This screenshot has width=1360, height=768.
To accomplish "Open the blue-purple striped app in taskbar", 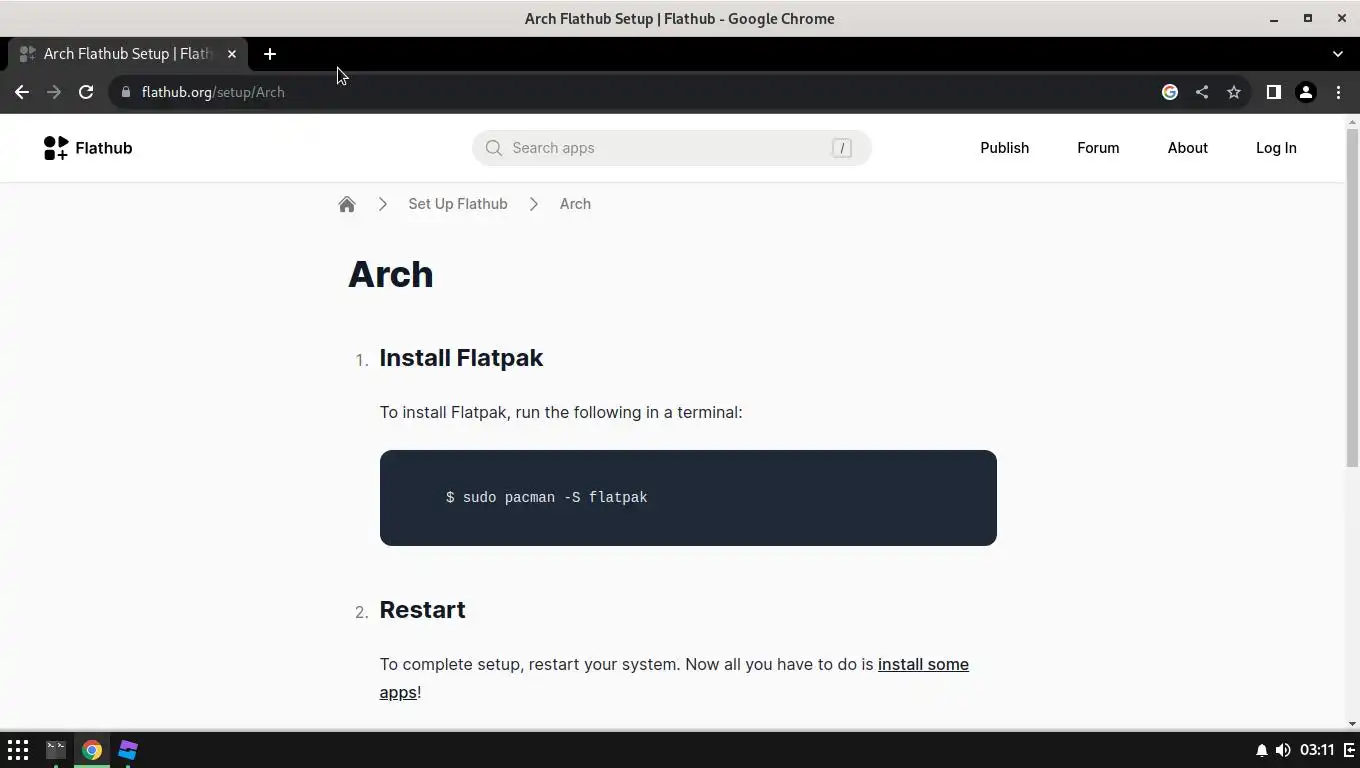I will [128, 749].
